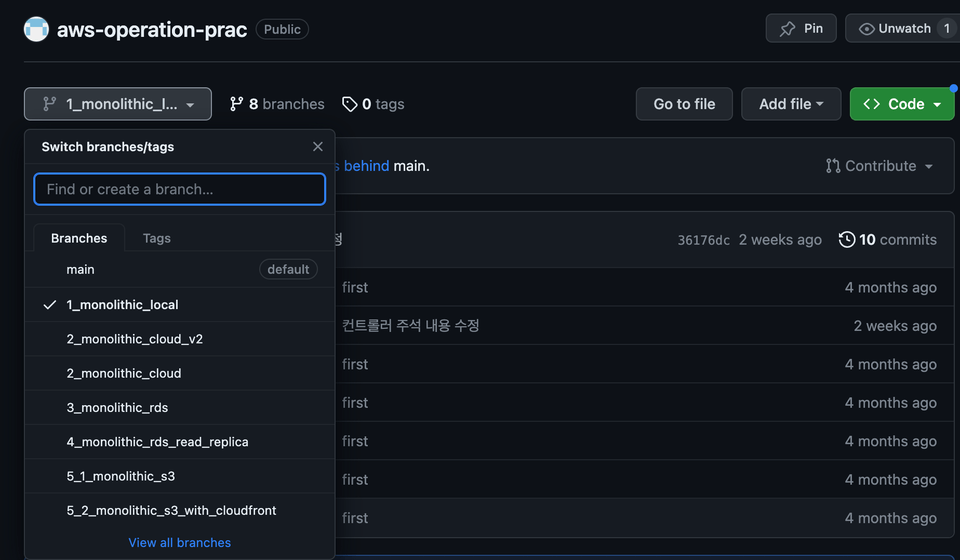The height and width of the screenshot is (560, 960).
Task: Click the Korean commit message 컨트롤러 주석 내용 수정
Action: 410,326
